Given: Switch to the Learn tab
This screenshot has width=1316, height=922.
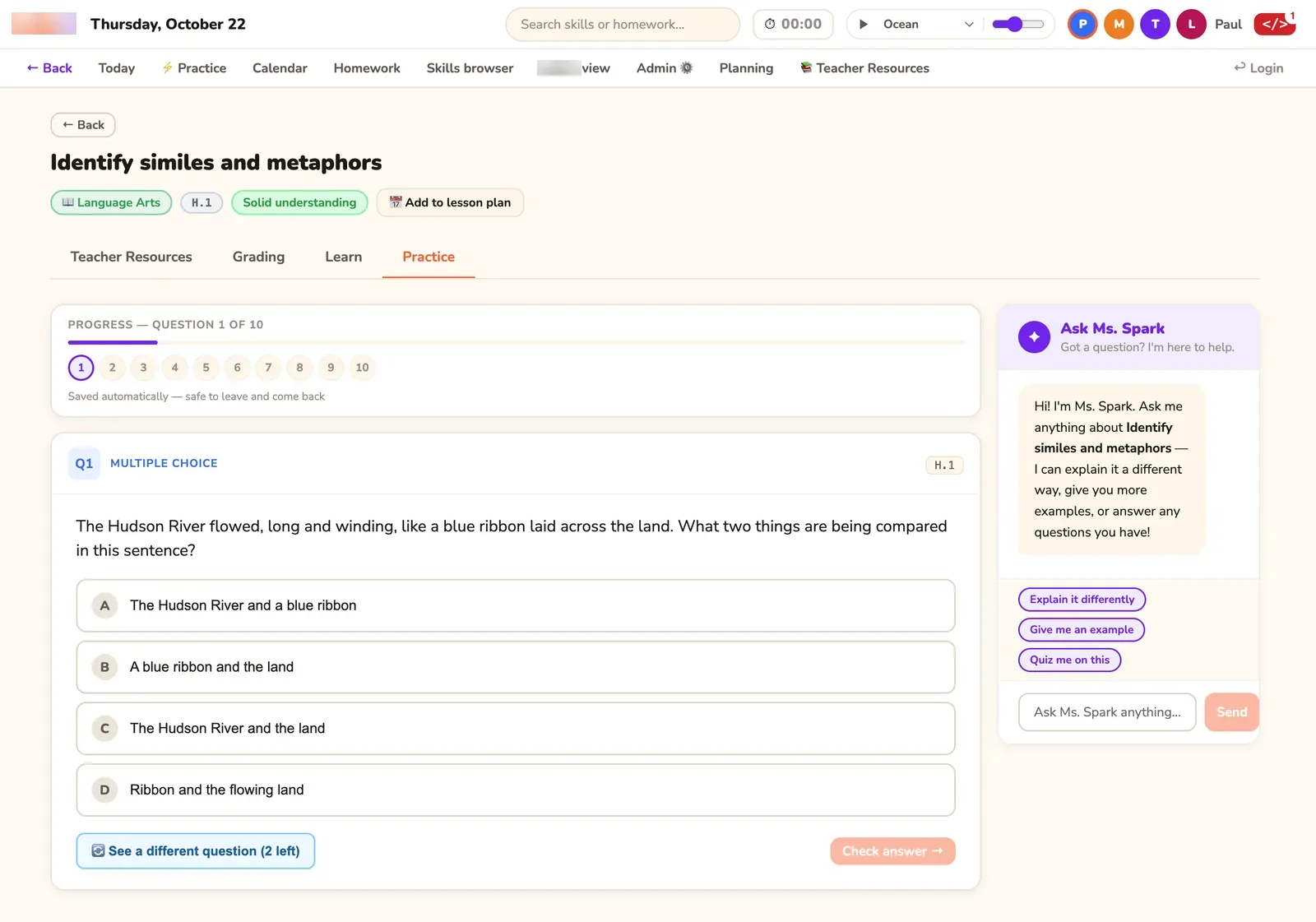Looking at the screenshot, I should pos(343,257).
